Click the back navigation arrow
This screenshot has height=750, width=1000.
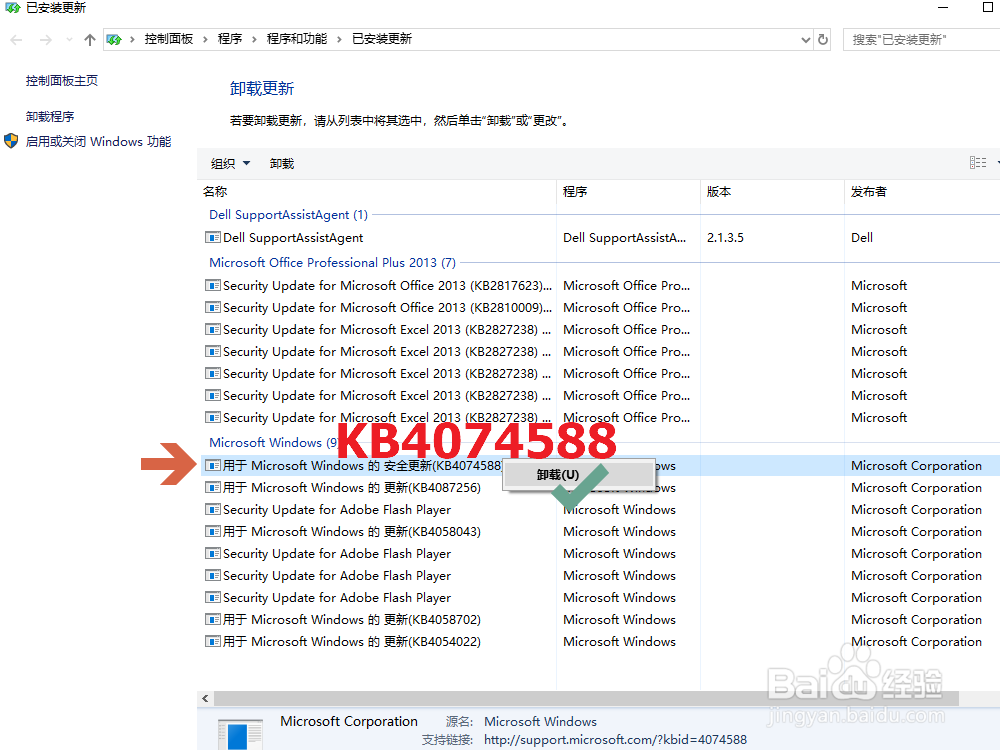[17, 40]
